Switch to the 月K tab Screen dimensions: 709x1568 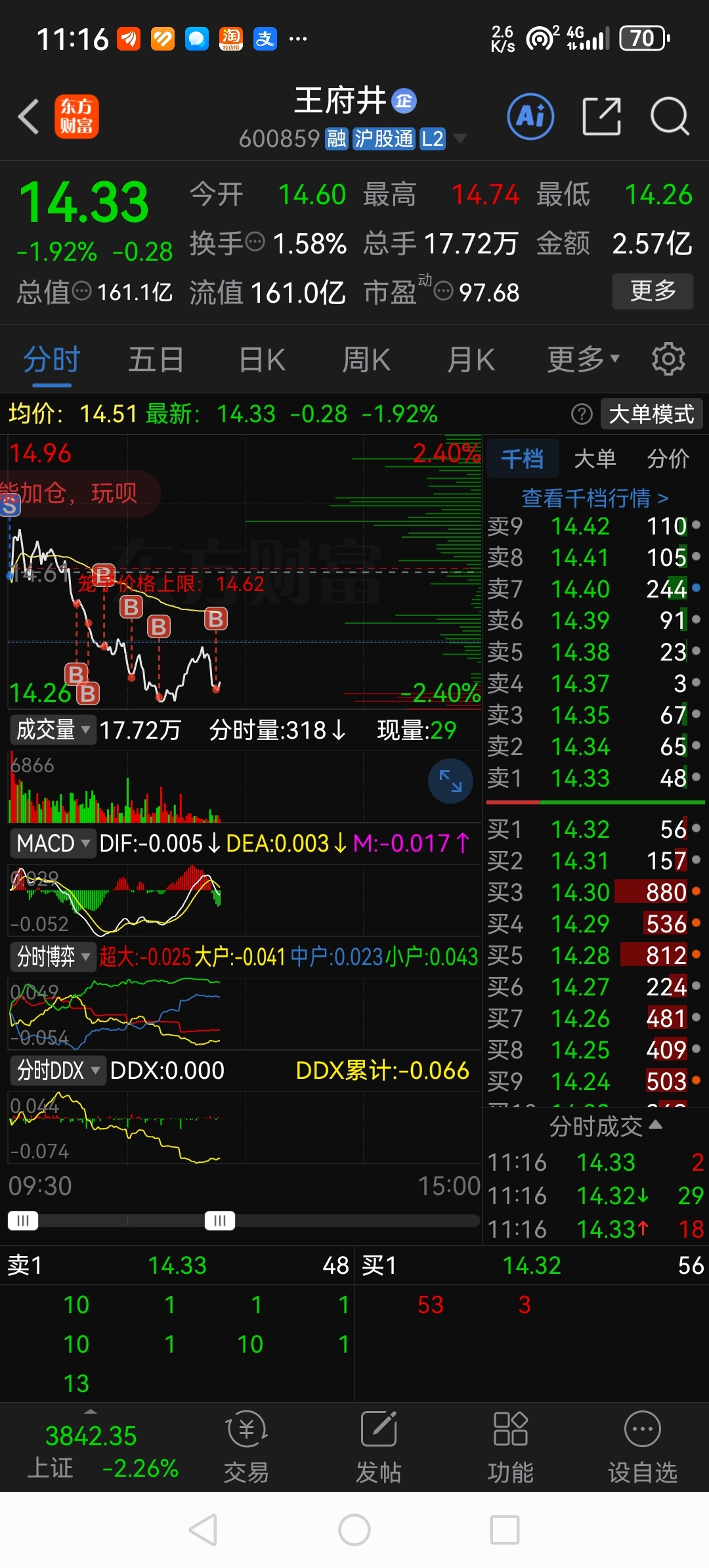471,359
